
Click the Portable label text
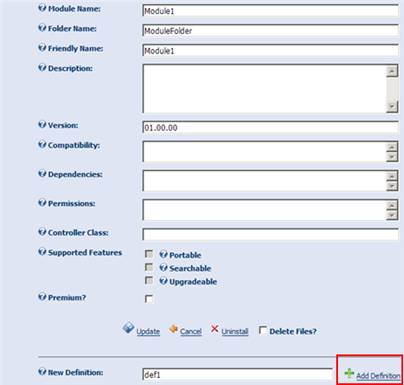pyautogui.click(x=185, y=255)
